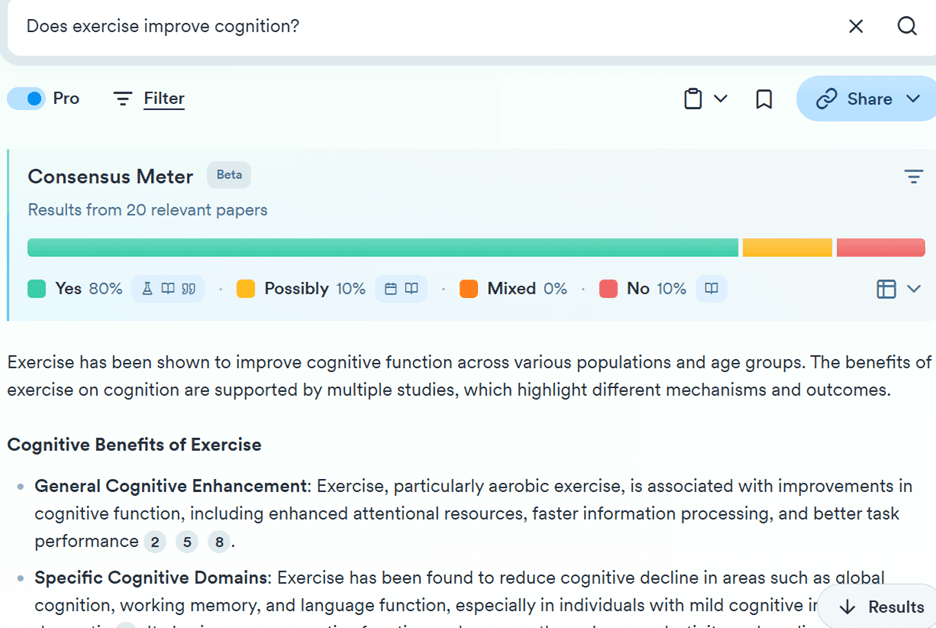The width and height of the screenshot is (936, 628).
Task: Expand the Share dropdown chevron
Action: (913, 98)
